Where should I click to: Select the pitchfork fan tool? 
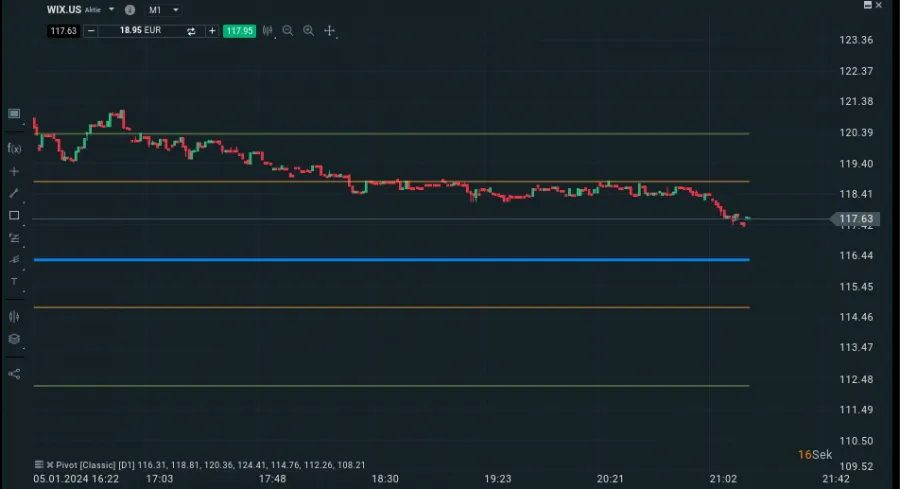[x=14, y=259]
